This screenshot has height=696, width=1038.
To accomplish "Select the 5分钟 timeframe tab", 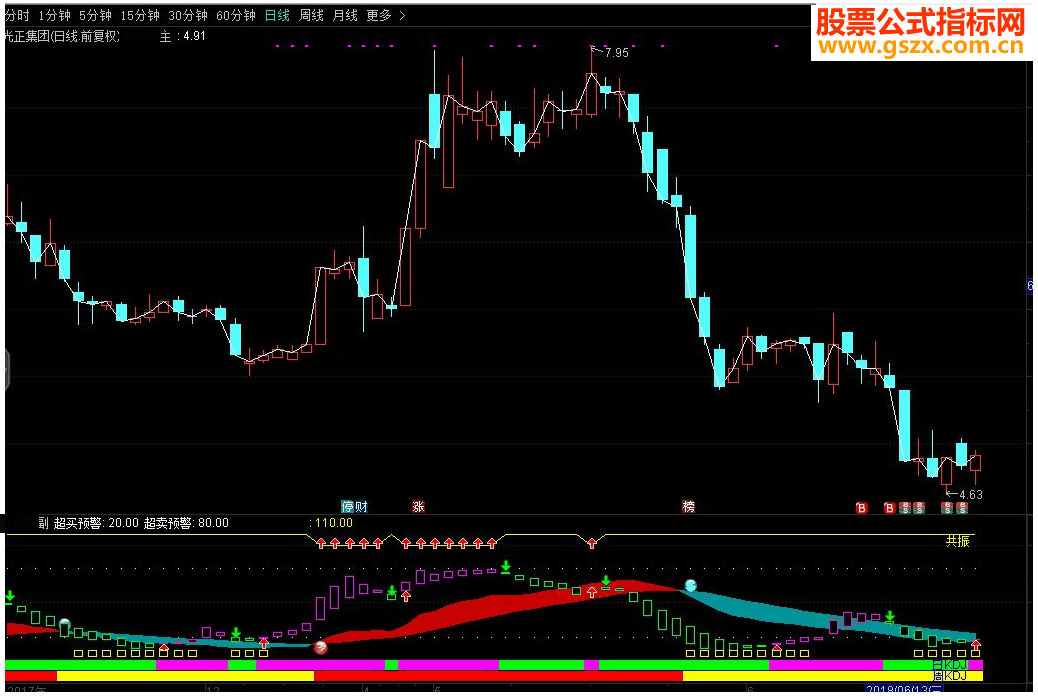I will click(x=95, y=15).
